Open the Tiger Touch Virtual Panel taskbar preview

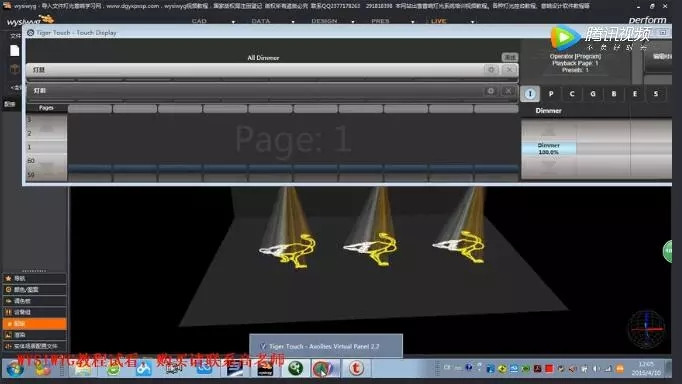(326, 346)
